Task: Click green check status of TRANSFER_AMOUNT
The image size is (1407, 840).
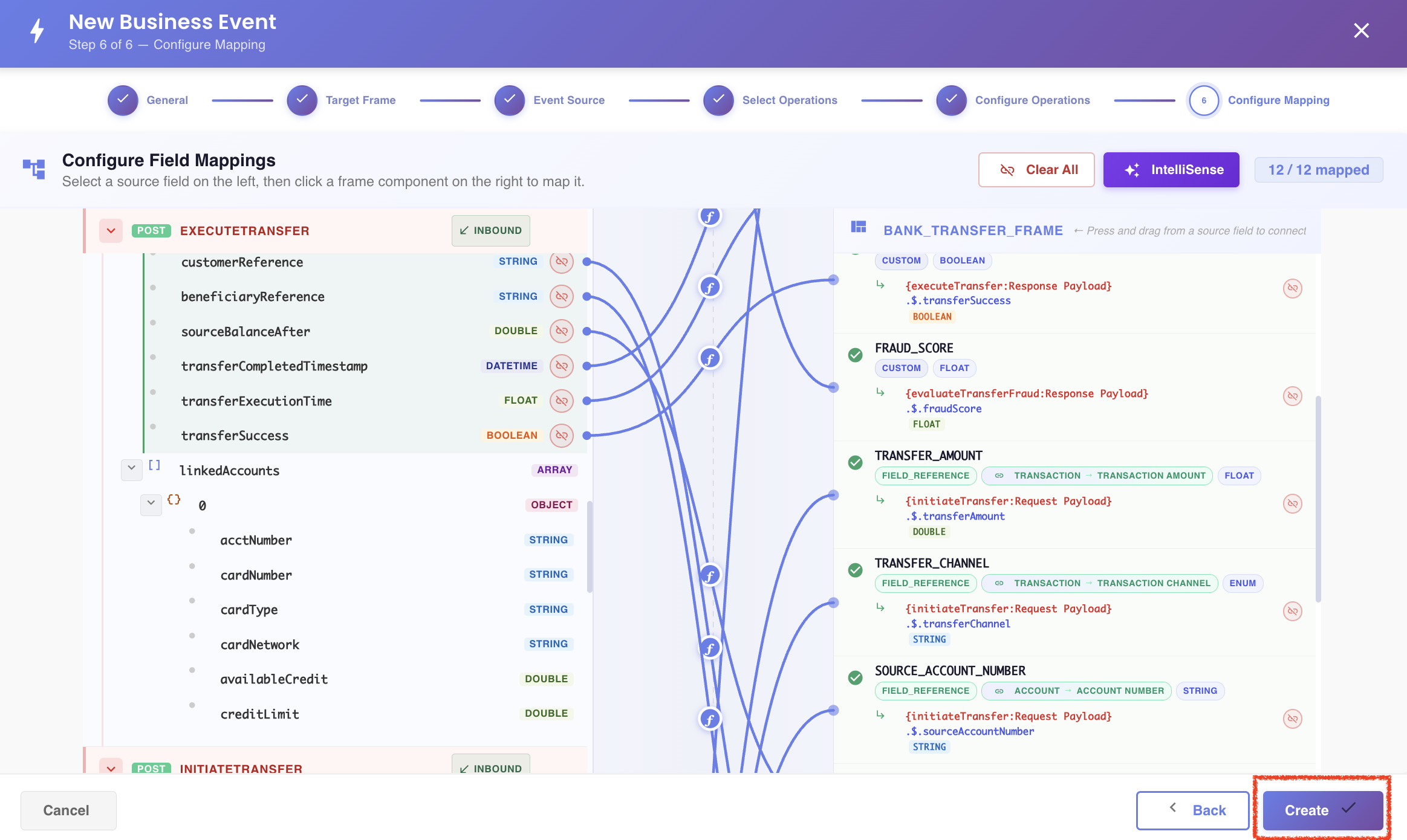Action: pos(855,462)
